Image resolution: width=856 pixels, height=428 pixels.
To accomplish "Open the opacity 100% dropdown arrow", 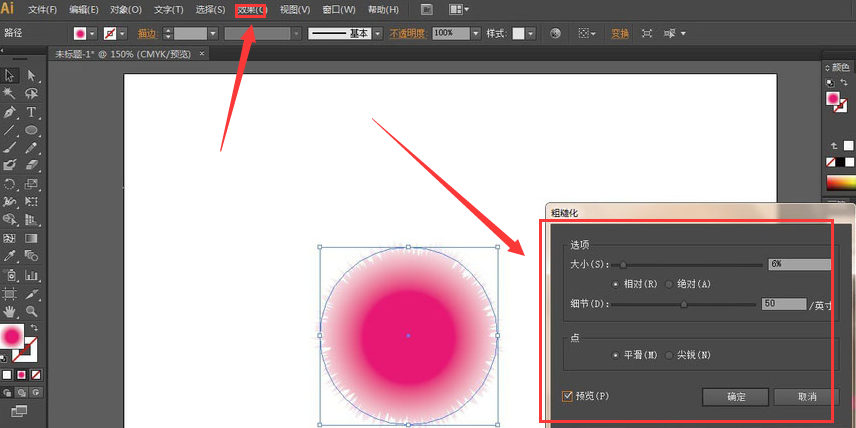I will pos(476,34).
